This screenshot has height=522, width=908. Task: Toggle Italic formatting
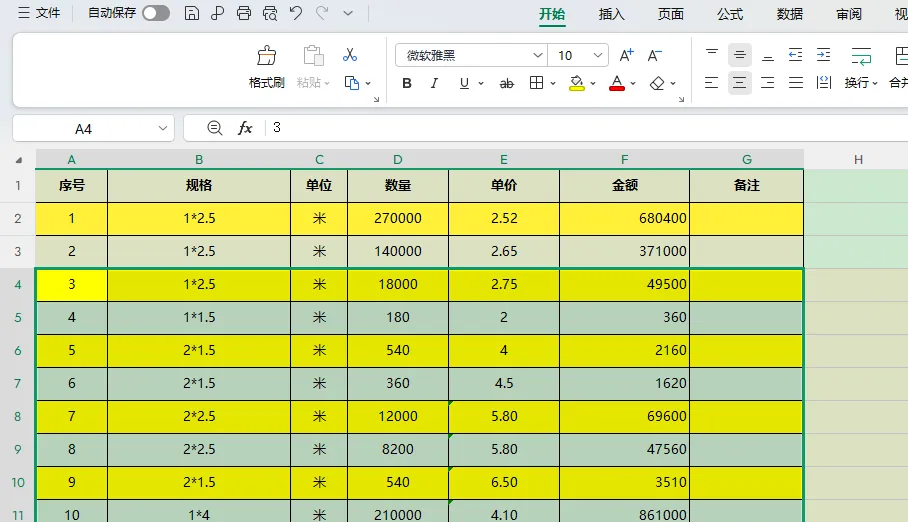click(434, 83)
